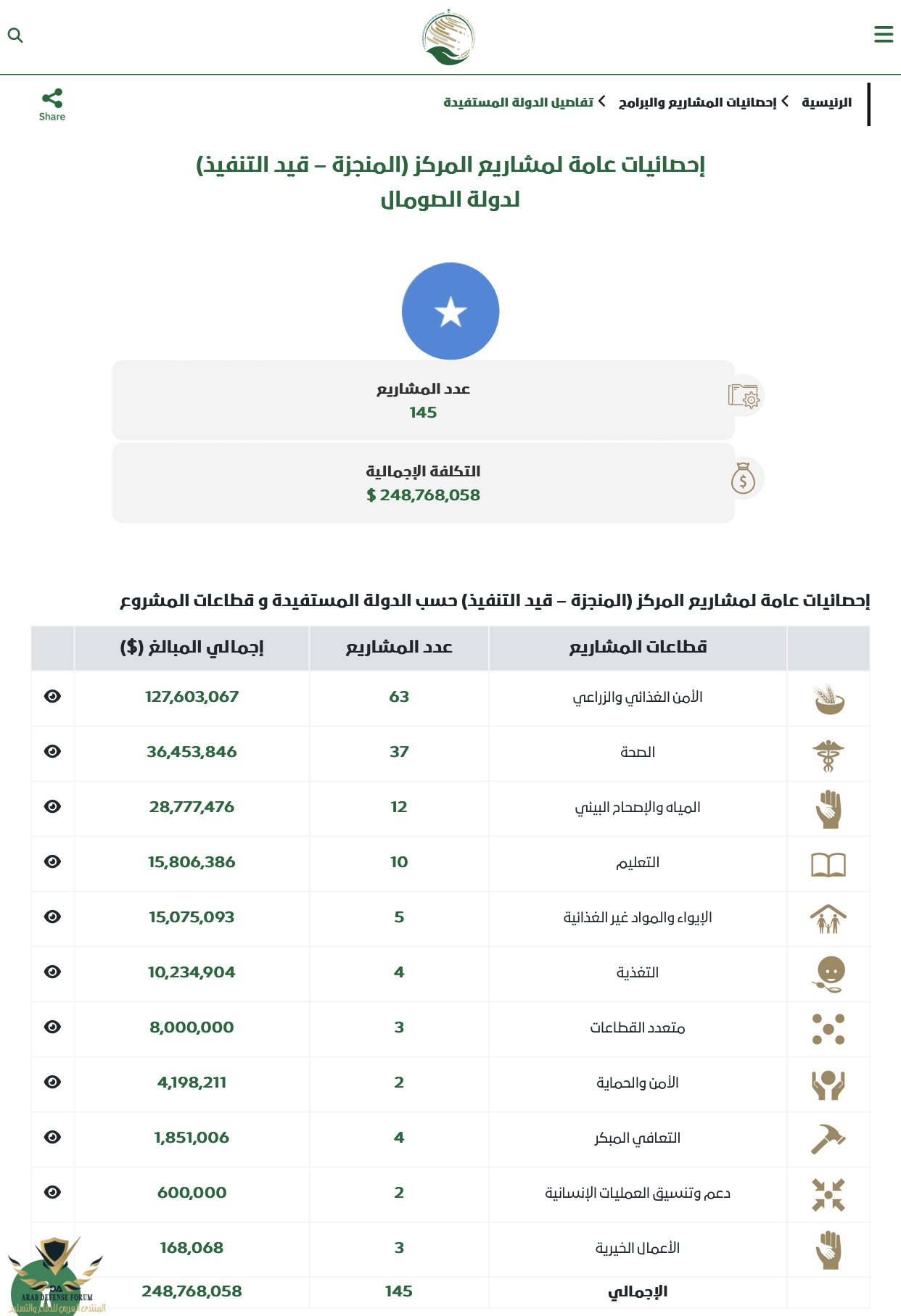
Task: Click the health caduceus icon
Action: [828, 754]
